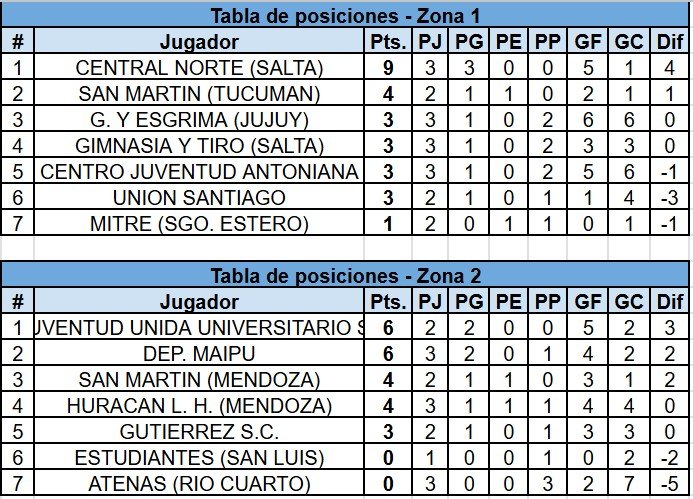Select Zona 1 Pts. column header
The height and width of the screenshot is (499, 693).
(388, 42)
